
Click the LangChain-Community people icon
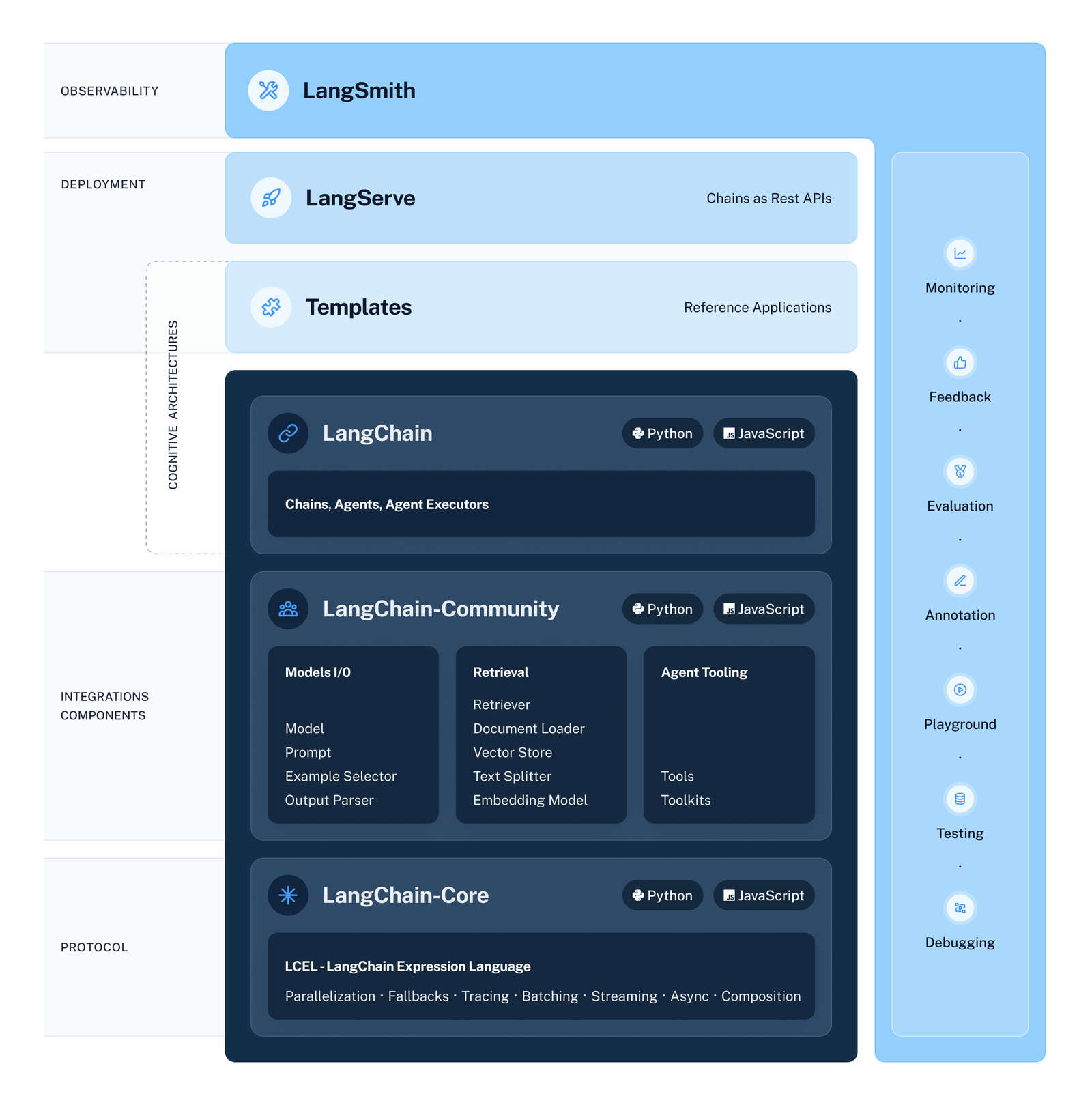click(x=287, y=608)
